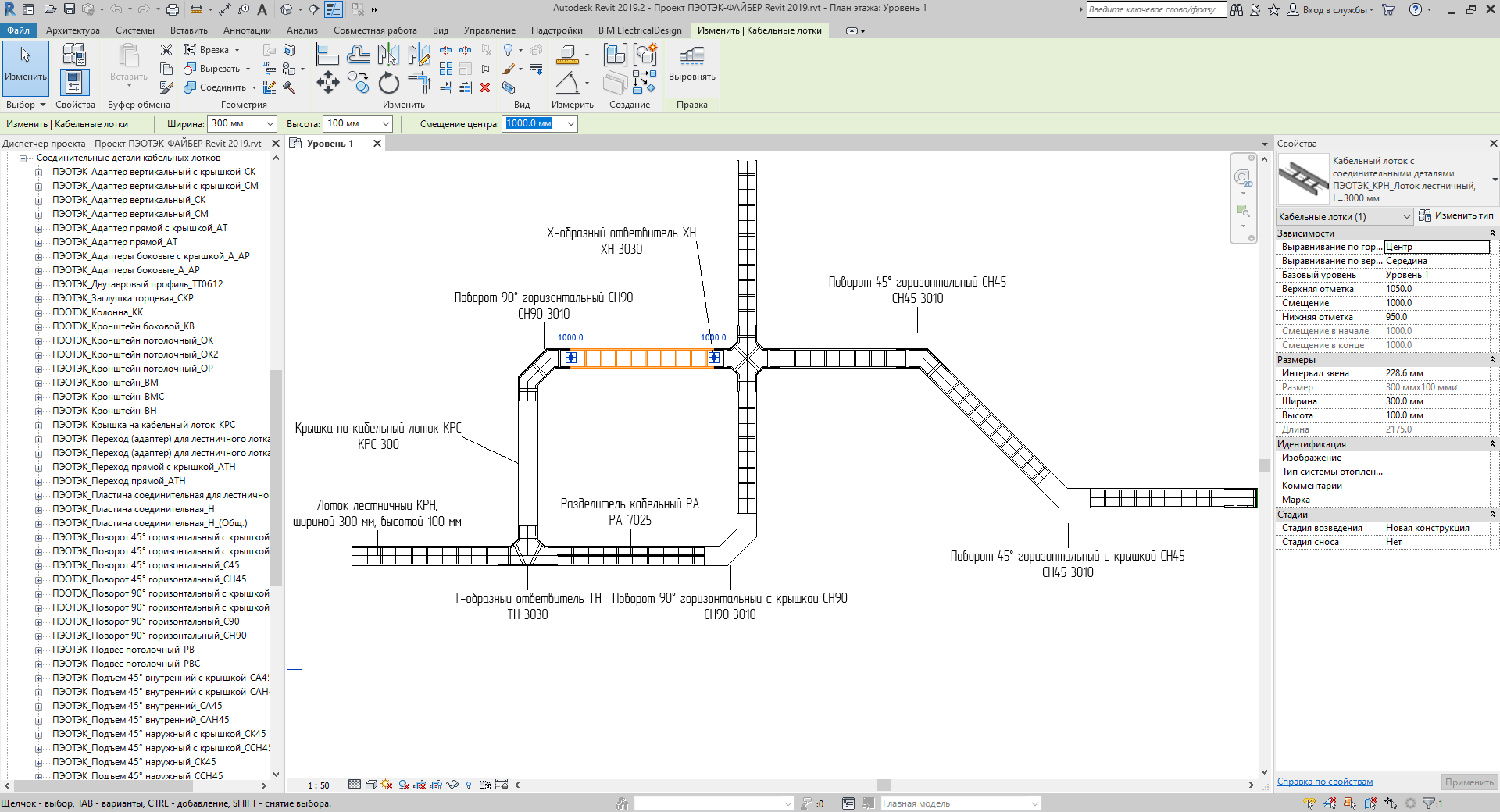
Task: Click the Изменить тип button
Action: tap(1456, 215)
